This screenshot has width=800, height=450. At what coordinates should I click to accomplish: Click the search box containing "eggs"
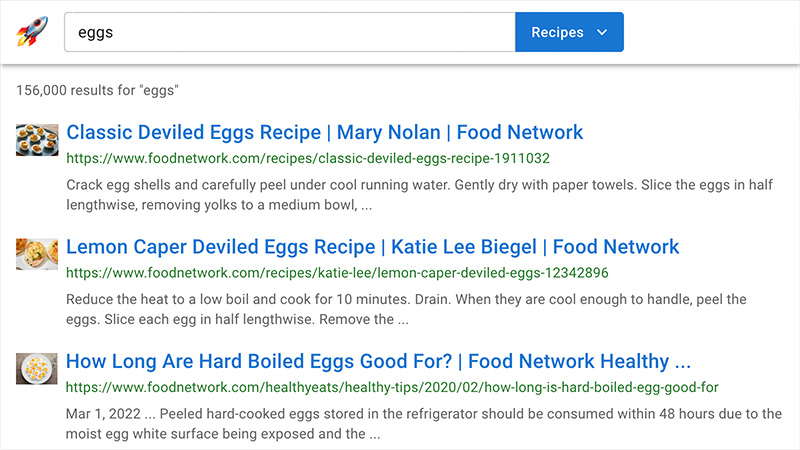pos(290,32)
